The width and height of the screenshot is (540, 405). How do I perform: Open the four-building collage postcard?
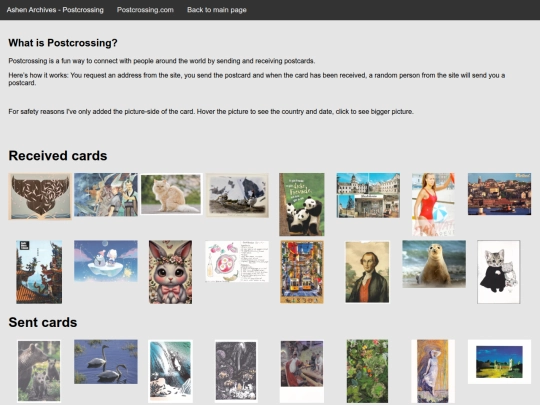click(368, 195)
